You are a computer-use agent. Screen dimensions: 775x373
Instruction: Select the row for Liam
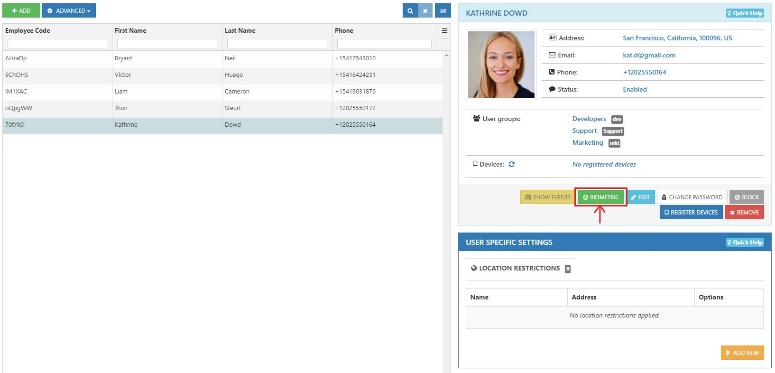click(x=222, y=91)
